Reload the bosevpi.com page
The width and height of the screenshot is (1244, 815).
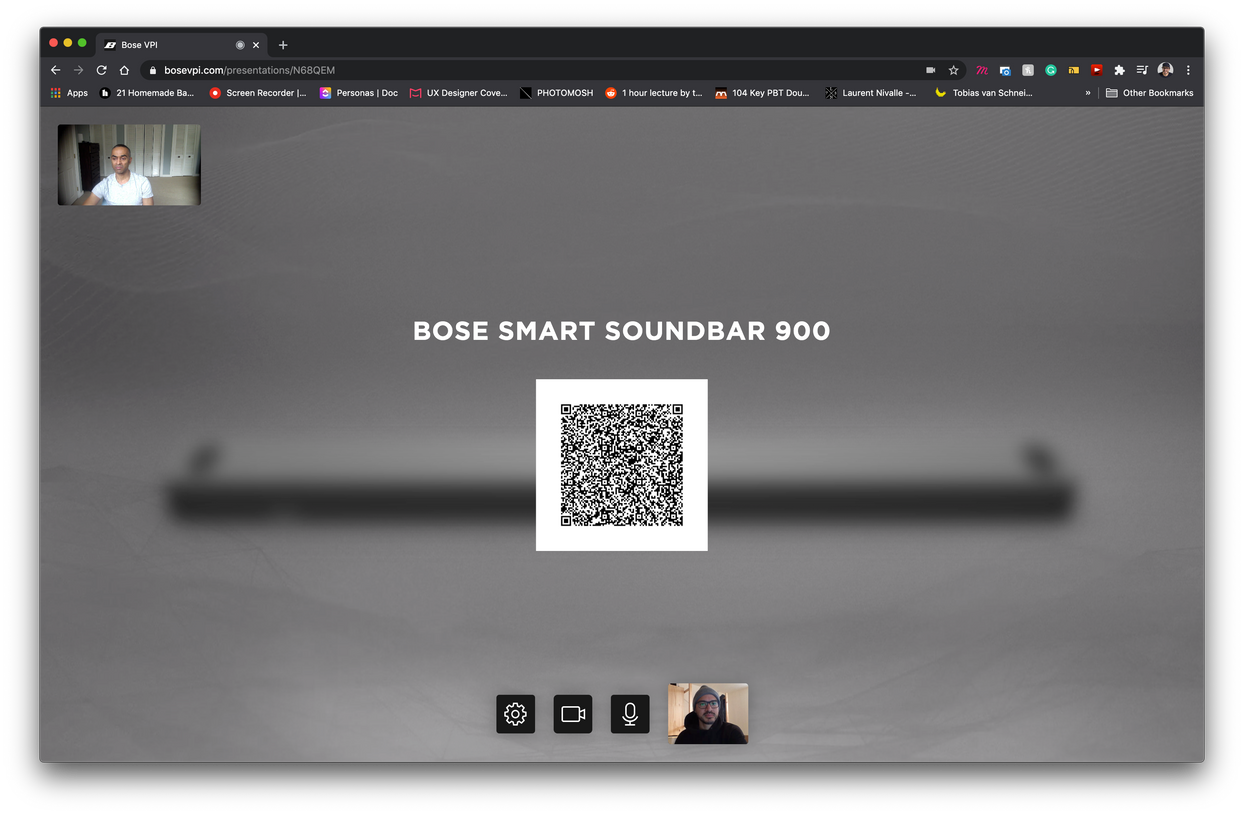[101, 70]
